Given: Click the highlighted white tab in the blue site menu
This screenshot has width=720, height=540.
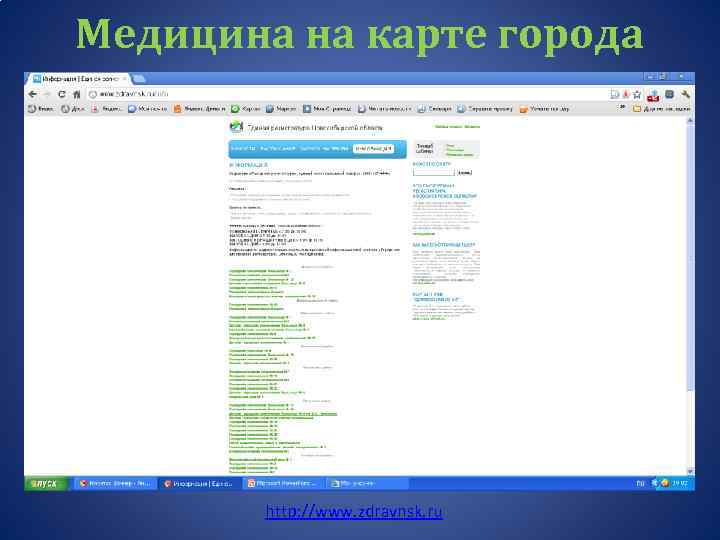Looking at the screenshot, I should (373, 149).
